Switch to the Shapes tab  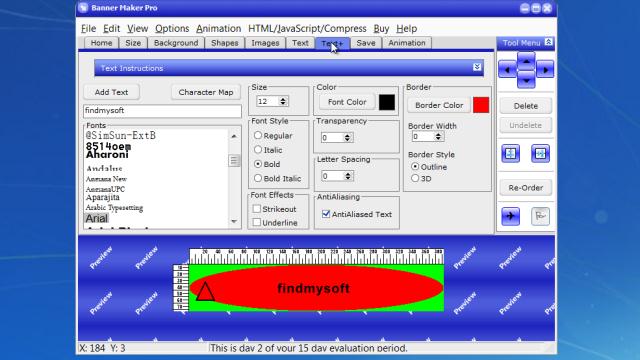tap(224, 43)
